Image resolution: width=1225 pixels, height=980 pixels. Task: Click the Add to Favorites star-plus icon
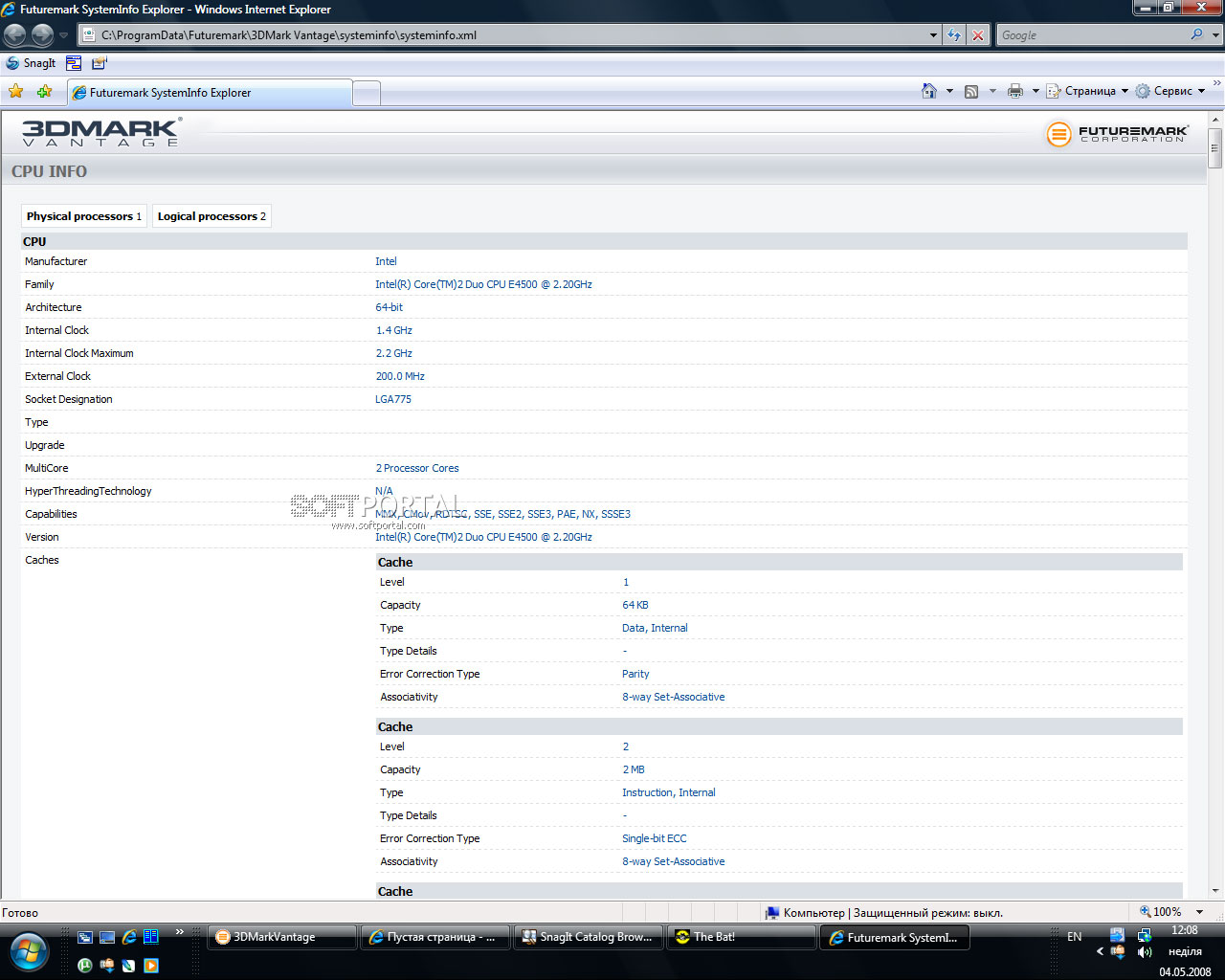pyautogui.click(x=44, y=92)
